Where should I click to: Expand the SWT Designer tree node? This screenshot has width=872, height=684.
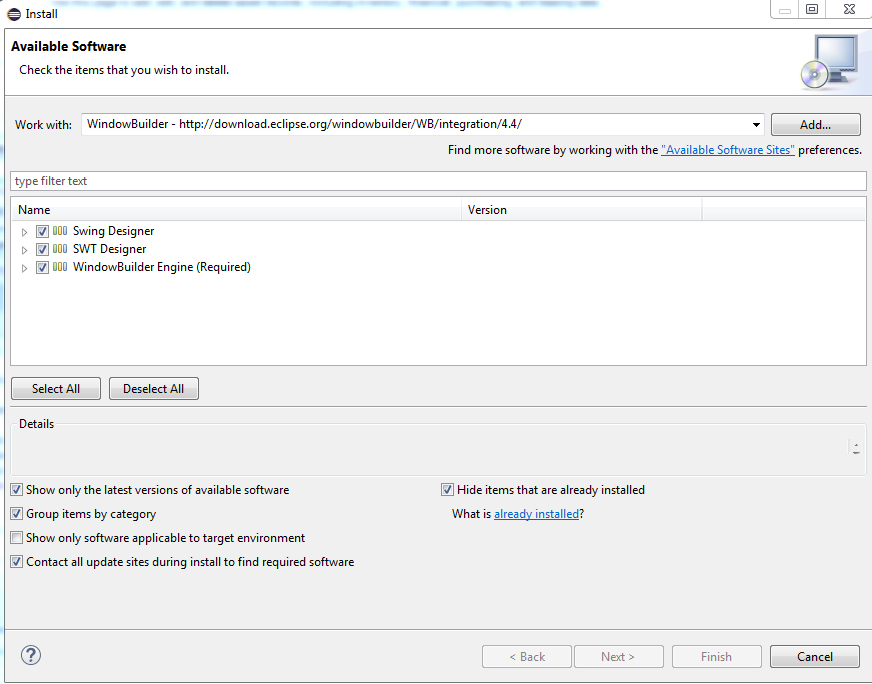[24, 250]
